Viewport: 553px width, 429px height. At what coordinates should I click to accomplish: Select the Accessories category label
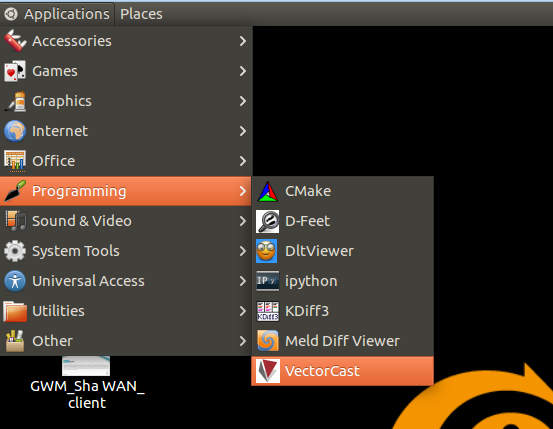tap(72, 41)
